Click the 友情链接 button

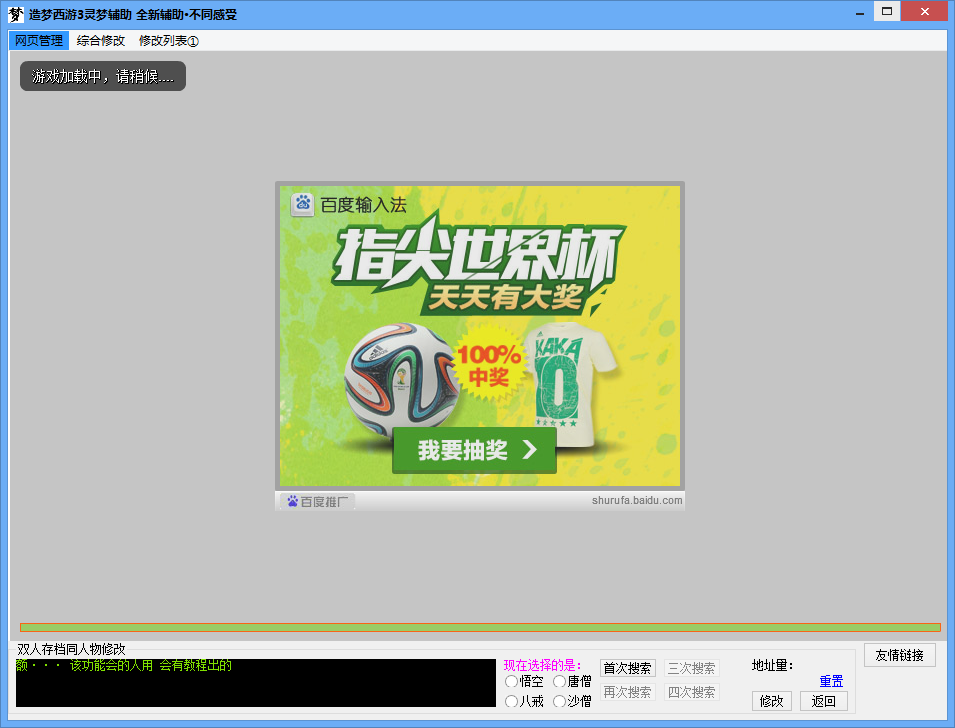point(899,655)
